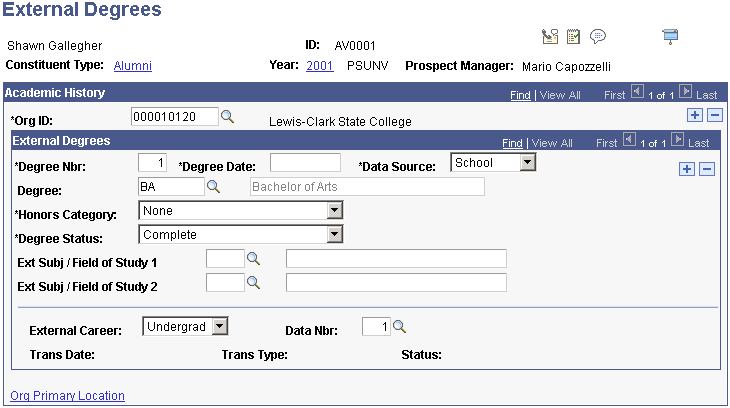Viewport: 730px width, 408px height.
Task: Click the Data Nbr input field
Action: (376, 326)
